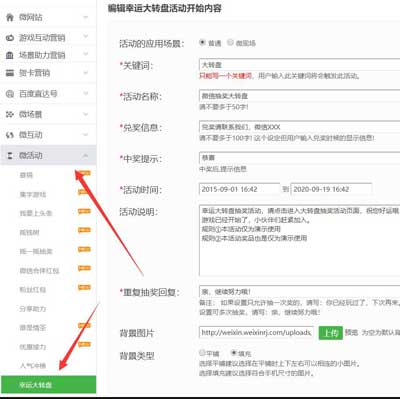This screenshot has height=399, width=400.
Task: Open the 分享助力 submenu item
Action: click(33, 309)
